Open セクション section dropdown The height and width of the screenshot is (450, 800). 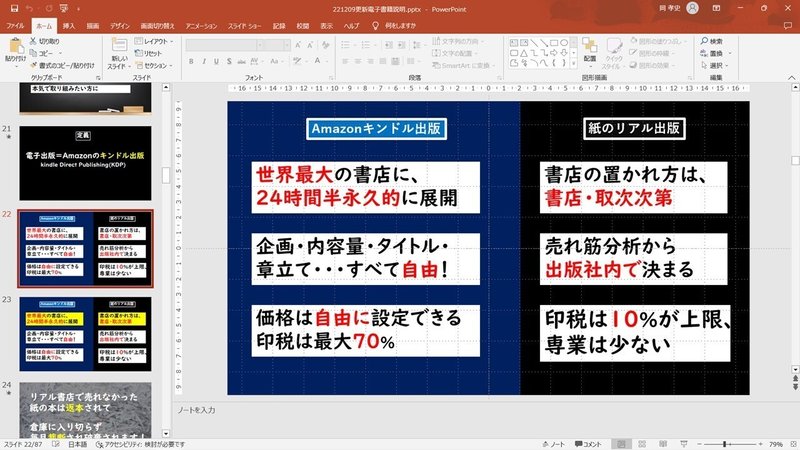click(x=154, y=65)
